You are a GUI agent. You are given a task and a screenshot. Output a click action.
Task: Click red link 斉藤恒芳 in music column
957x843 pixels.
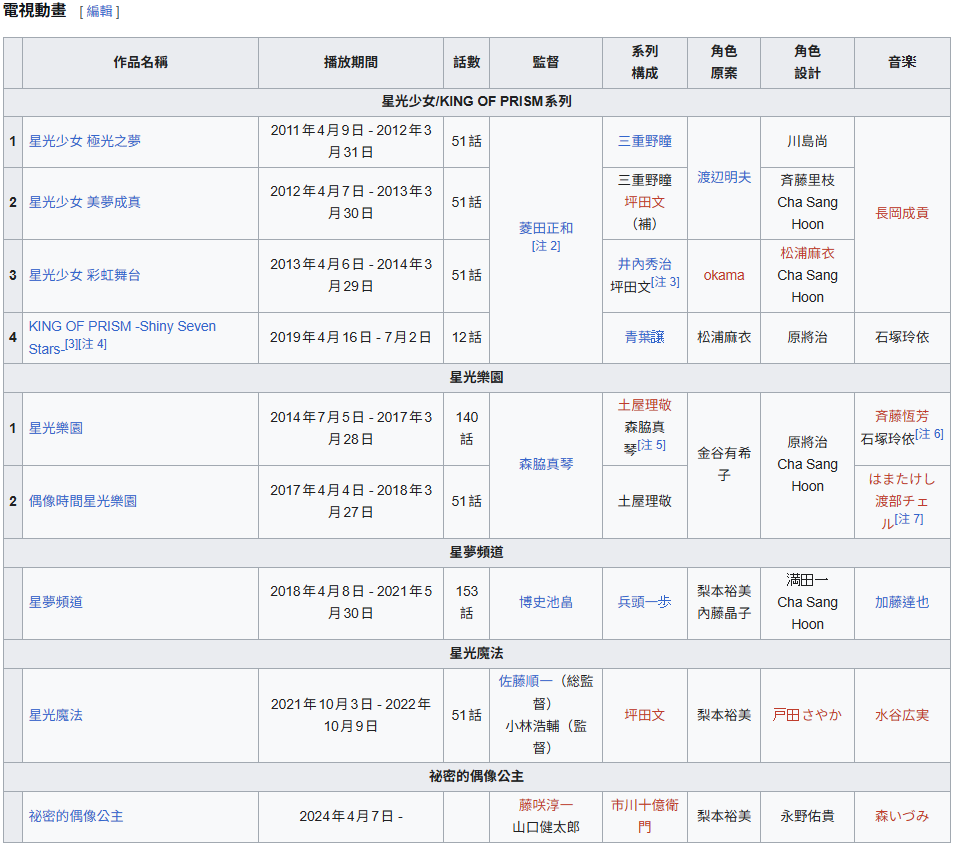click(x=901, y=416)
